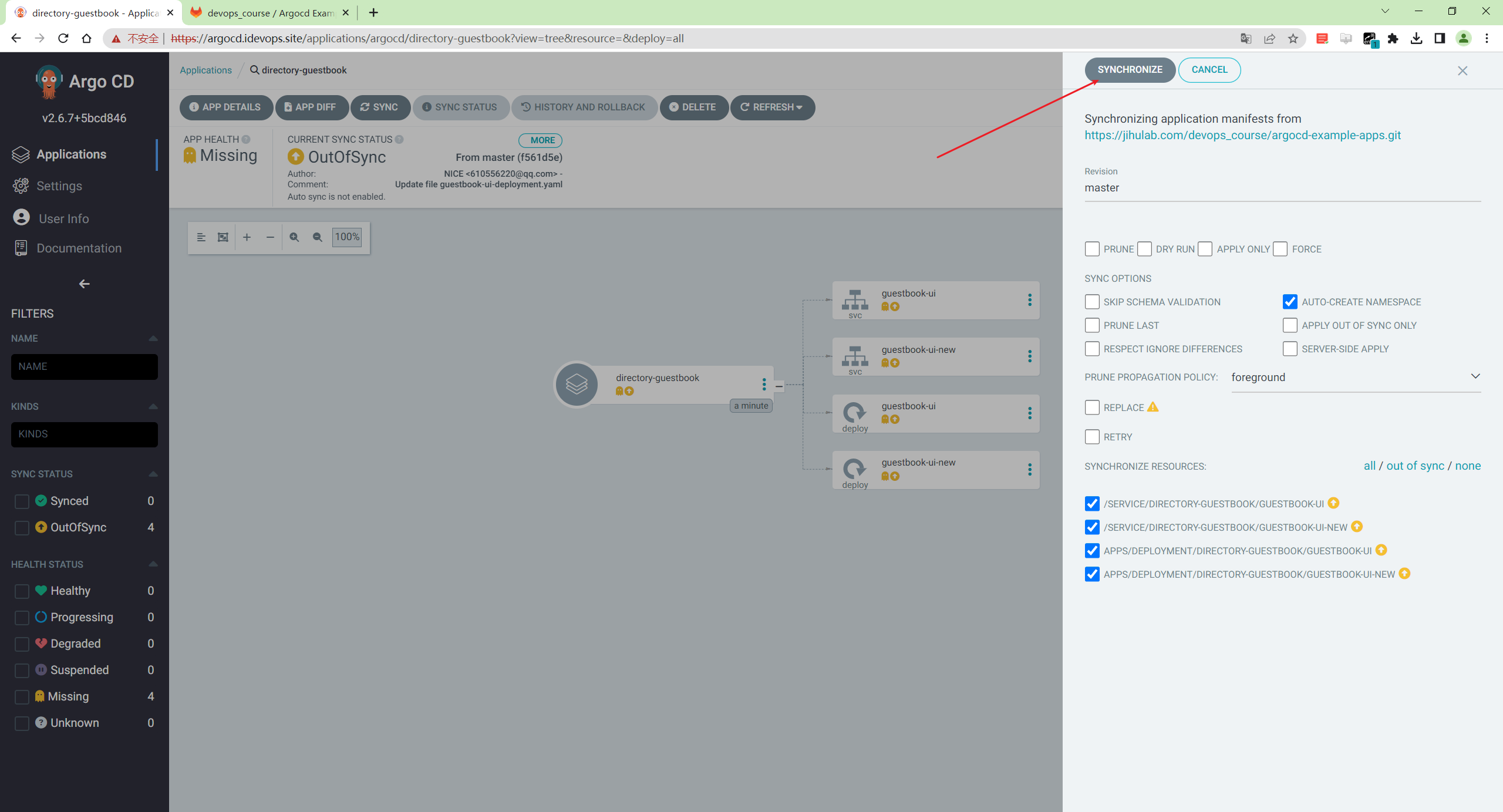
Task: Select 'none' resources link
Action: click(x=1468, y=466)
